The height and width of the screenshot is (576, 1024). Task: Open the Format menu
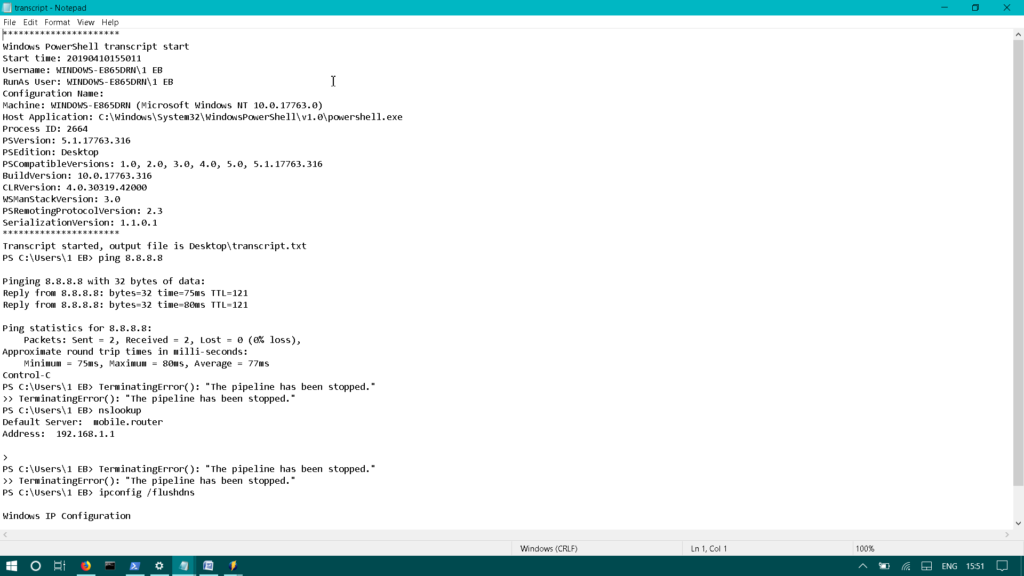pyautogui.click(x=57, y=22)
